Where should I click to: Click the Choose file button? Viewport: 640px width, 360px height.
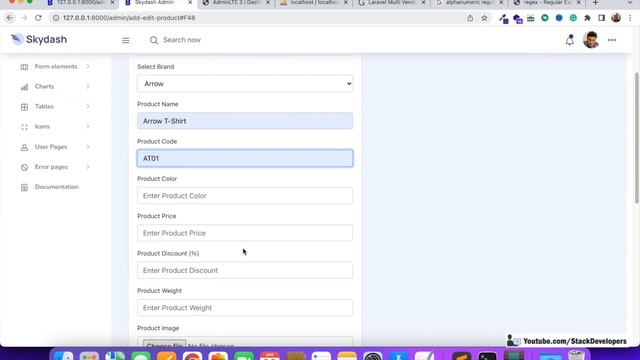click(164, 344)
